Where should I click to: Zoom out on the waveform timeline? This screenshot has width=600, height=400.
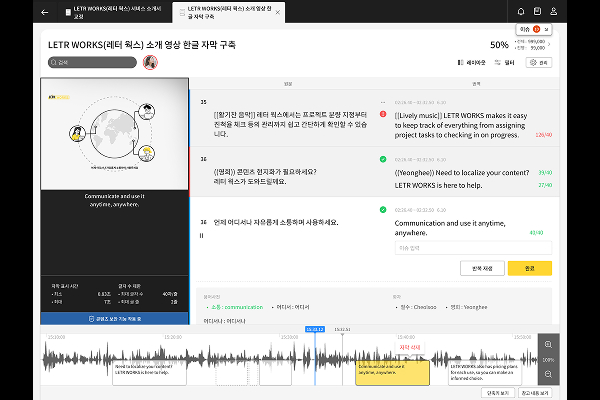click(549, 374)
